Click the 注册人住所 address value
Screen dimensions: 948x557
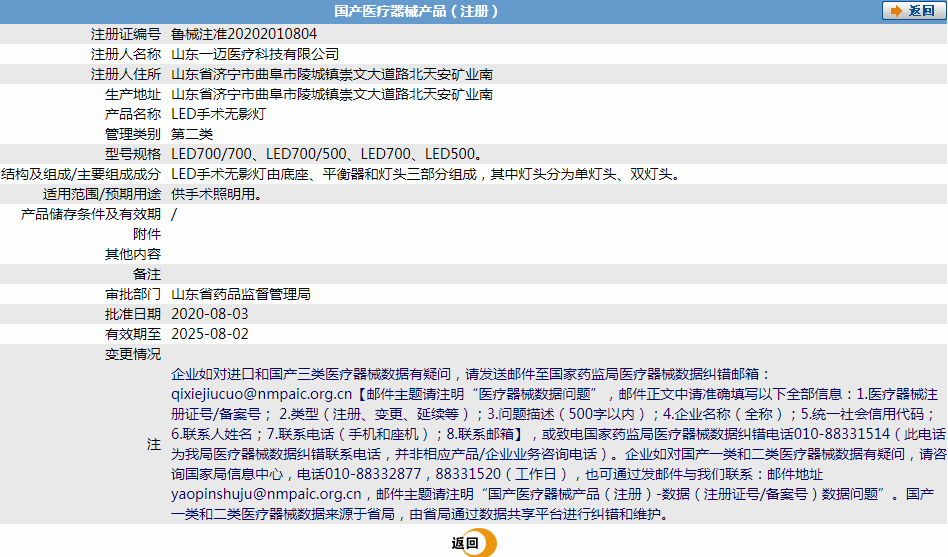click(332, 74)
